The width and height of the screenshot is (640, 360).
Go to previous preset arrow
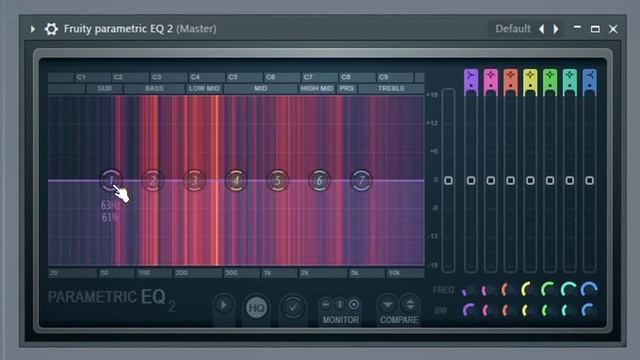pyautogui.click(x=542, y=29)
